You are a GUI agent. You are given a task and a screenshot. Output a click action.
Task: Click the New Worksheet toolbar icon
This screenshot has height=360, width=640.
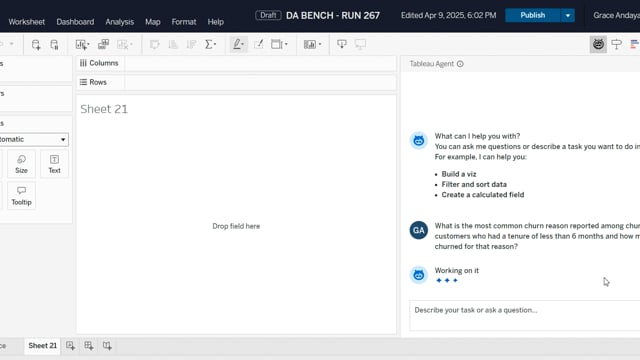coord(81,44)
